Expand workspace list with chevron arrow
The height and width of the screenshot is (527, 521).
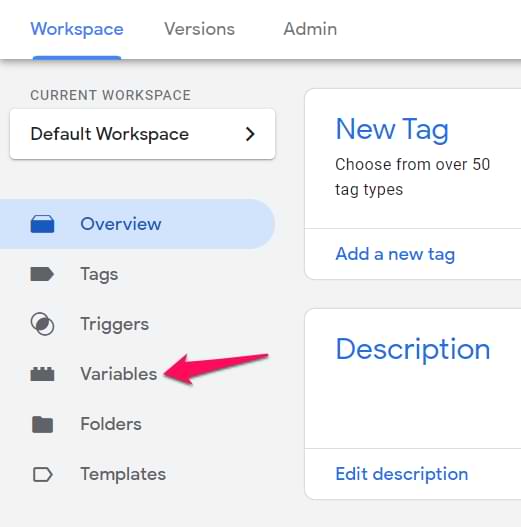point(250,134)
